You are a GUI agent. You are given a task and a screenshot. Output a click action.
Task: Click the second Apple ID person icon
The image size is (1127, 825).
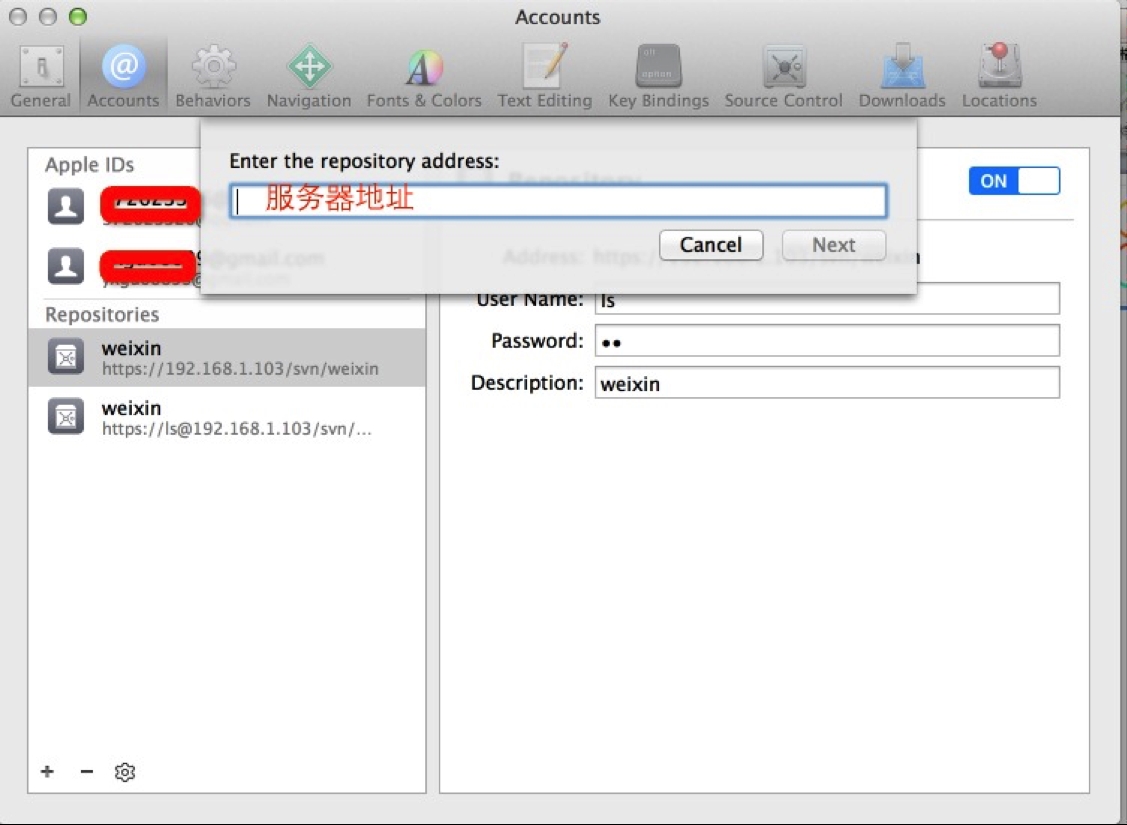pyautogui.click(x=66, y=267)
